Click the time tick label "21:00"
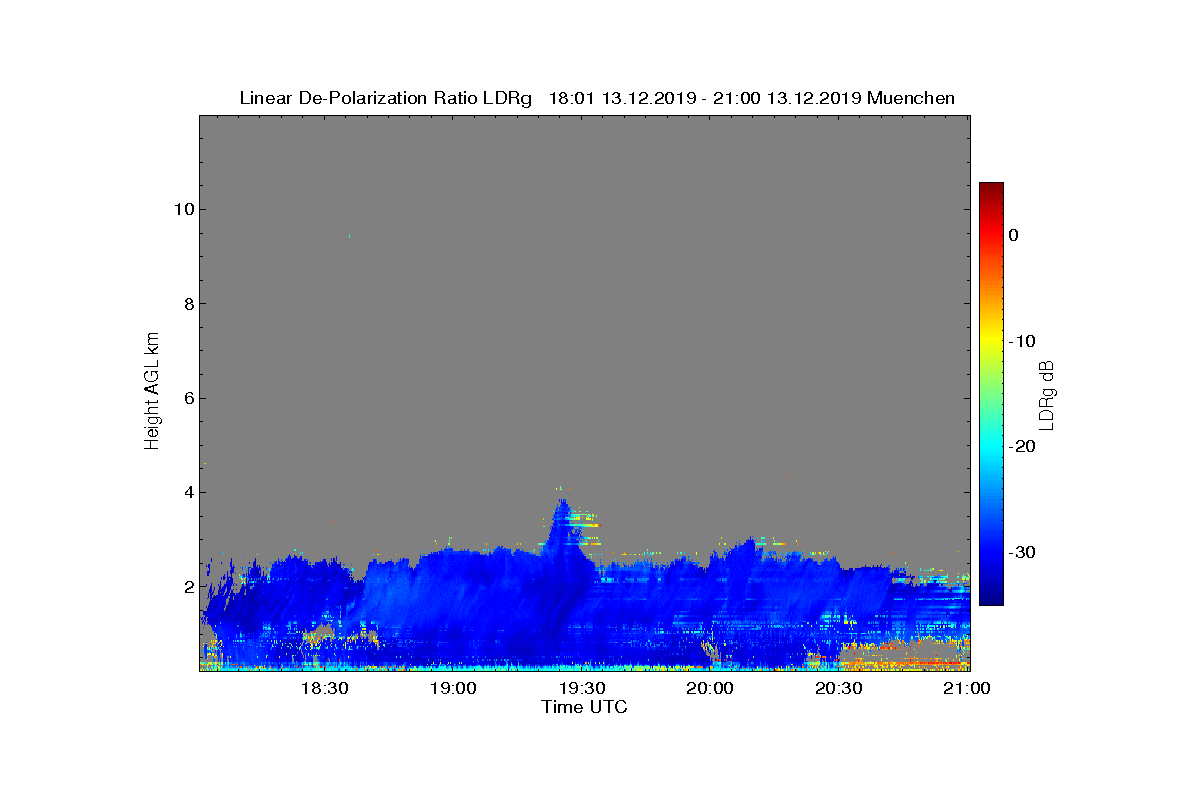Image resolution: width=1200 pixels, height=800 pixels. click(968, 688)
